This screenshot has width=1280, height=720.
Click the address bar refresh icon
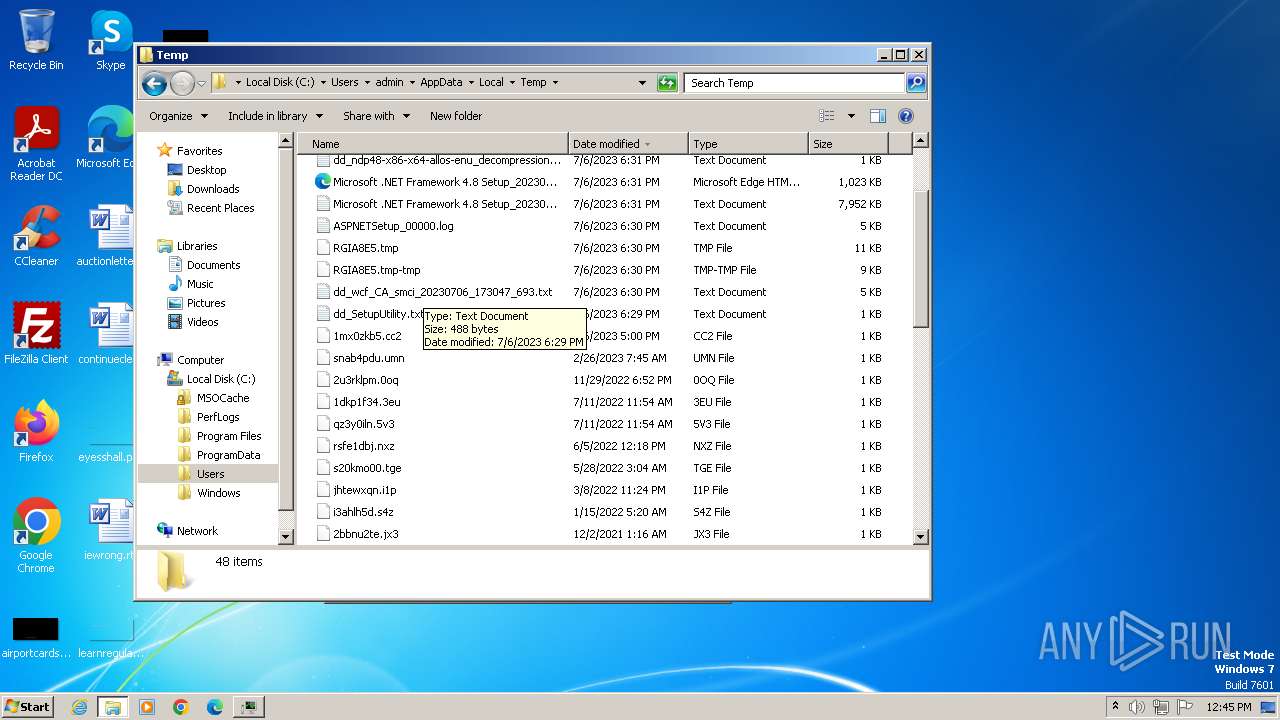(x=667, y=83)
